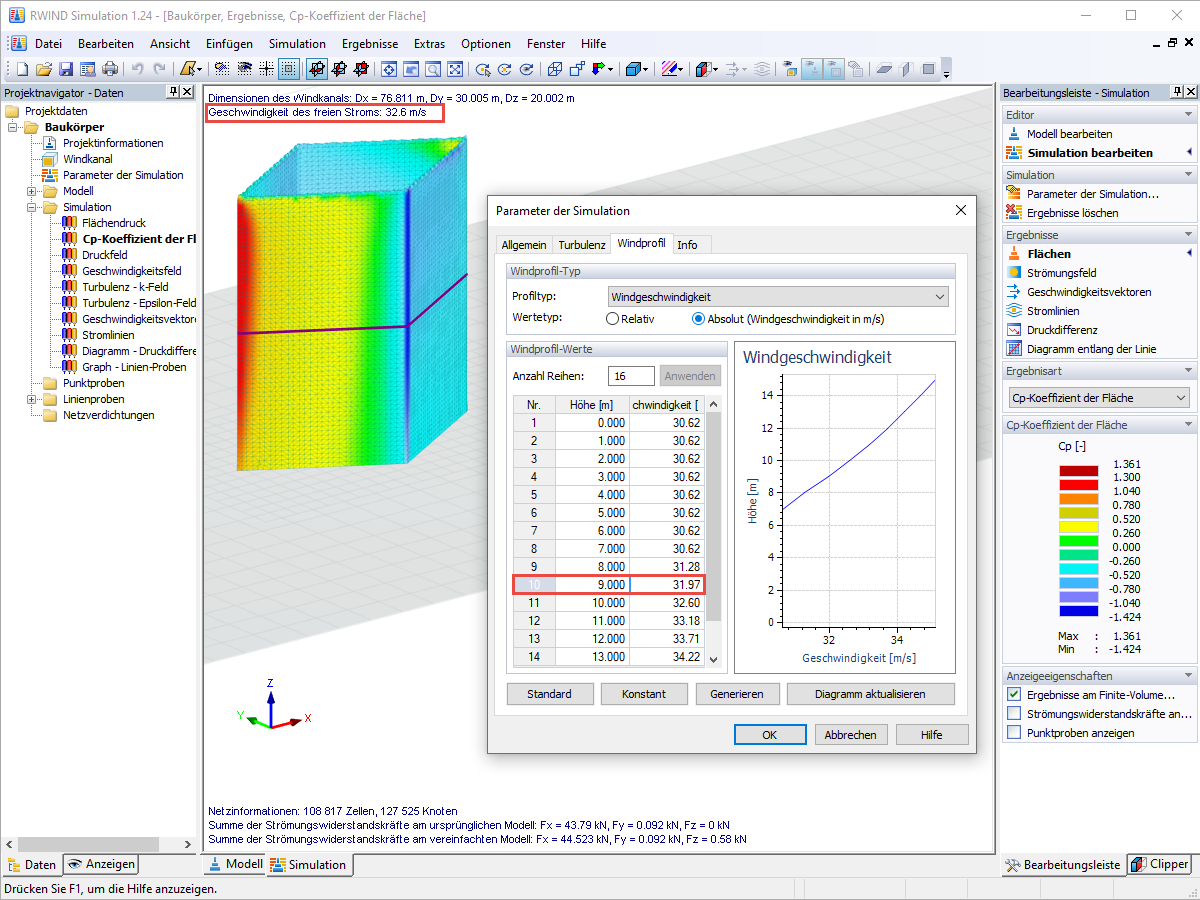Click the Print icon in the toolbar

(x=110, y=69)
